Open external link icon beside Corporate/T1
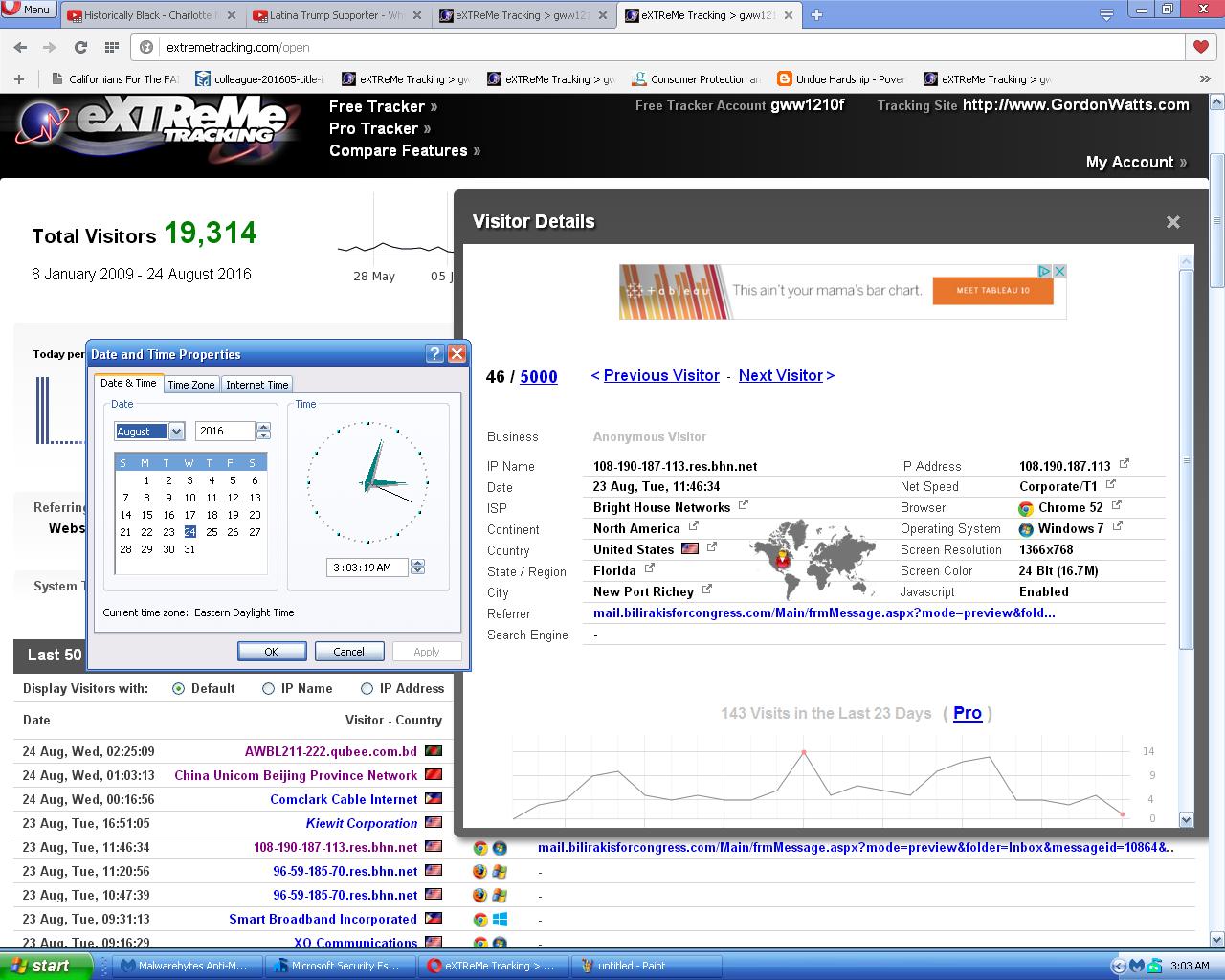Screen dimensions: 1225x980 (x=1110, y=484)
